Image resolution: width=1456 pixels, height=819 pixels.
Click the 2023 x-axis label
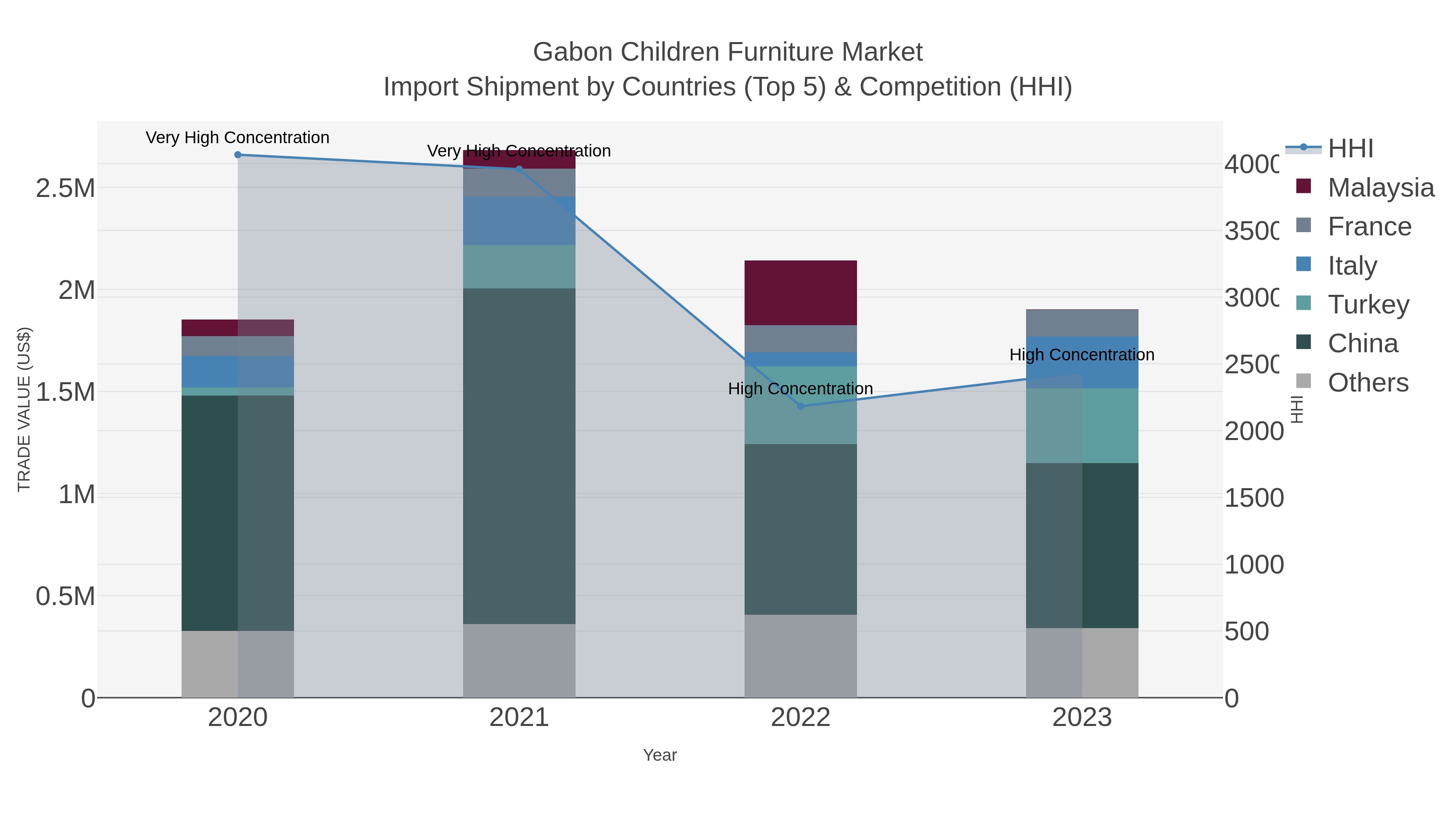coord(1082,717)
